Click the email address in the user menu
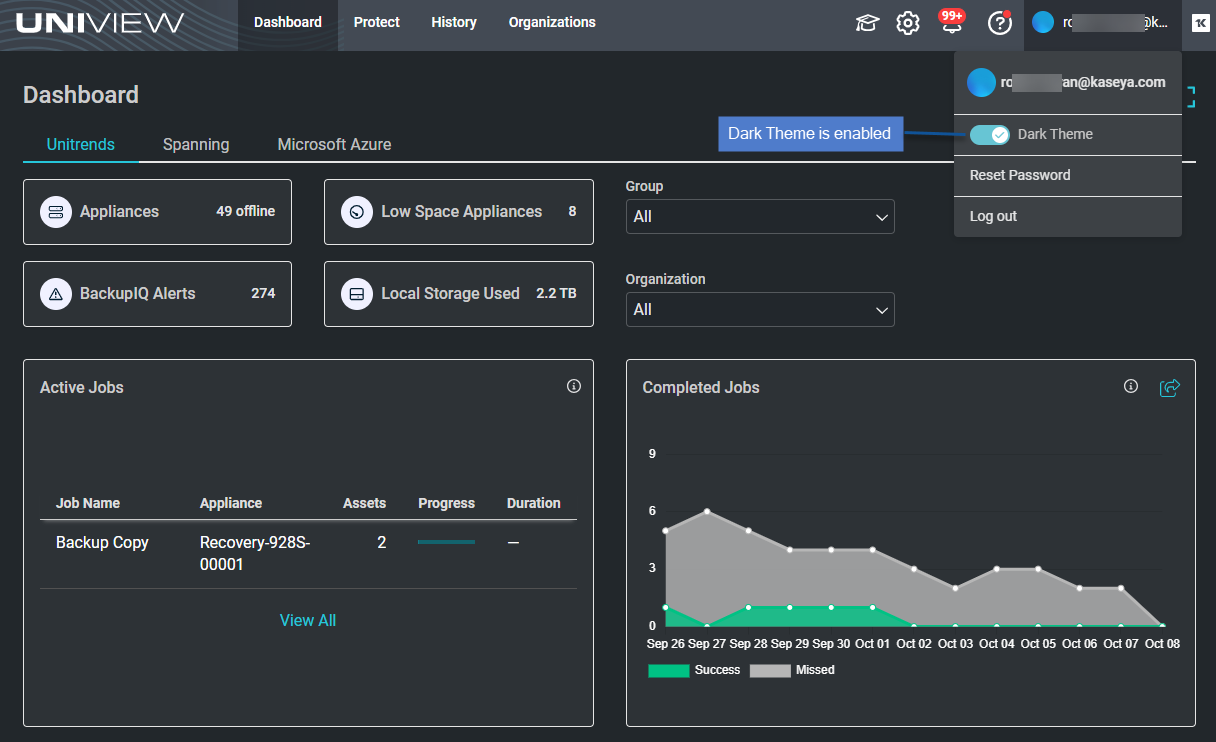This screenshot has width=1216, height=742. coord(1083,83)
